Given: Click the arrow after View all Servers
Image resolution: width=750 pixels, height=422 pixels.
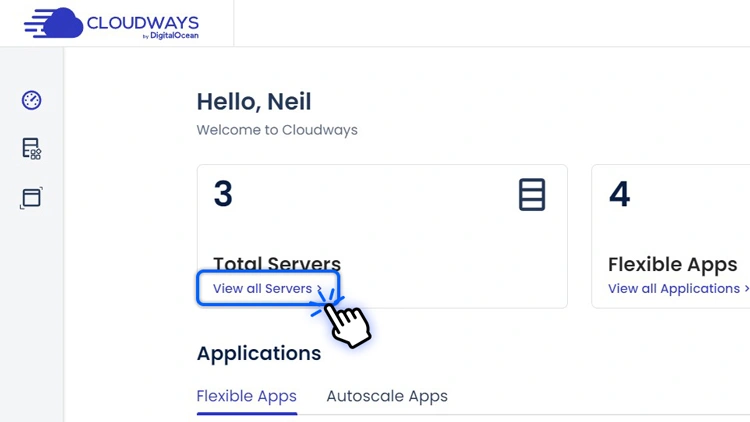Looking at the screenshot, I should [x=320, y=289].
